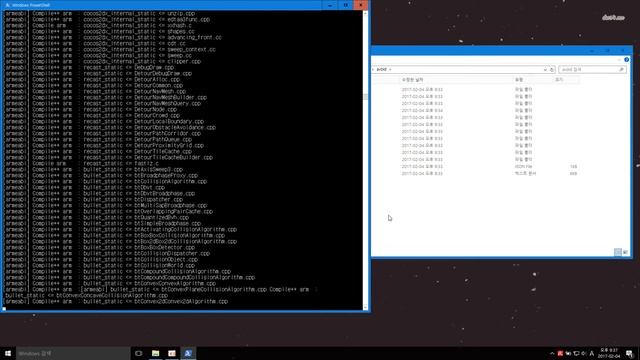Toggle the IME input mode indicator A
The width and height of the screenshot is (640, 360).
592,353
